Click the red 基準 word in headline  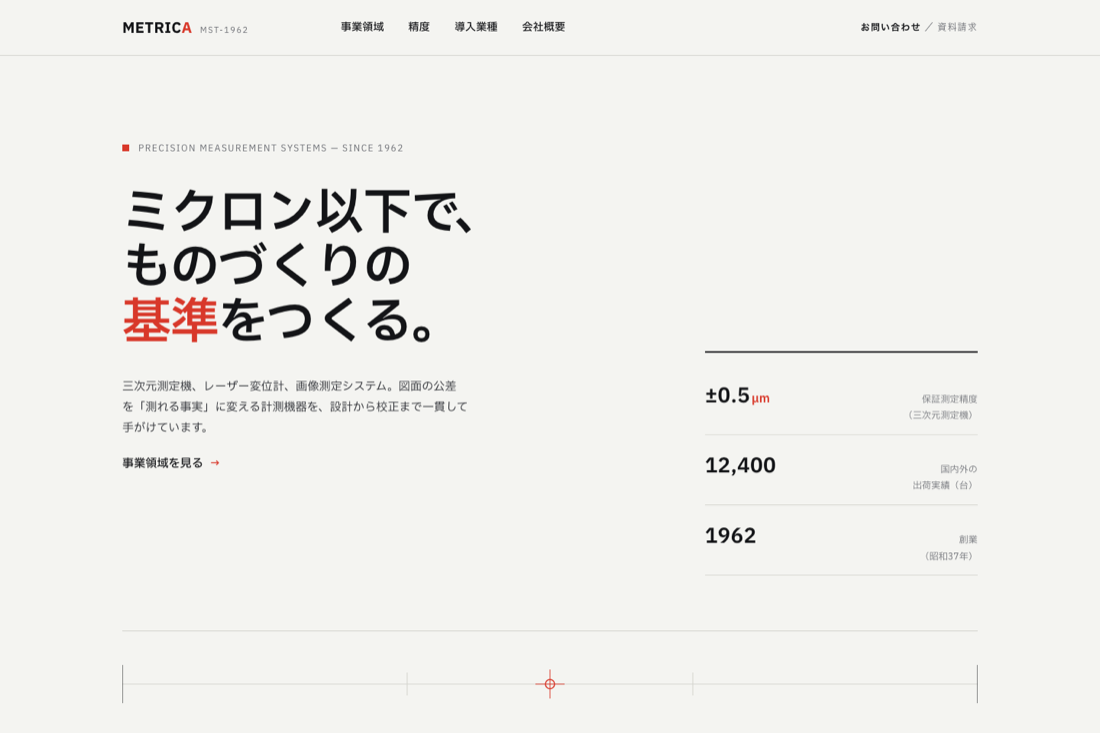(x=170, y=320)
